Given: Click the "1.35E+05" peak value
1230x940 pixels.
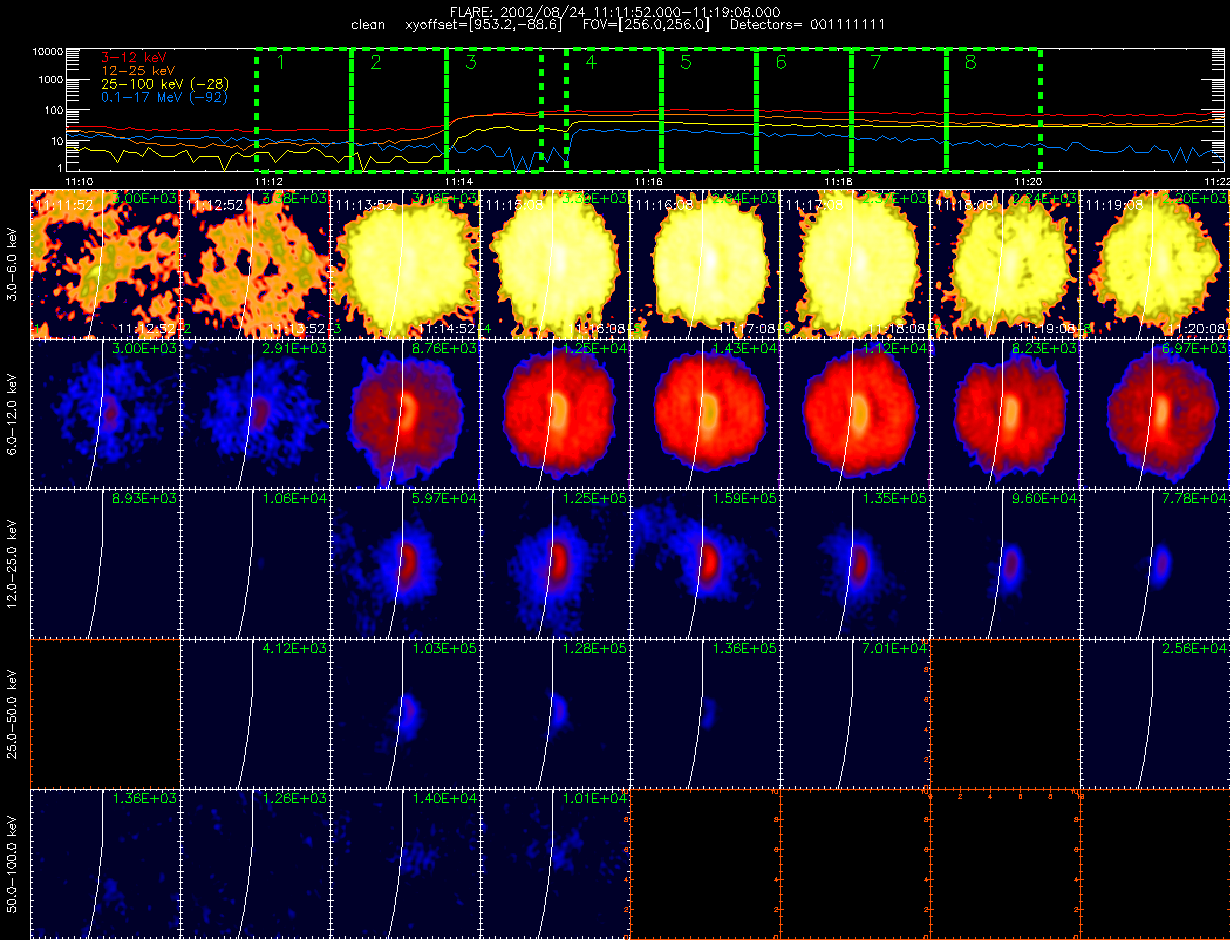Looking at the screenshot, I should pyautogui.click(x=895, y=498).
